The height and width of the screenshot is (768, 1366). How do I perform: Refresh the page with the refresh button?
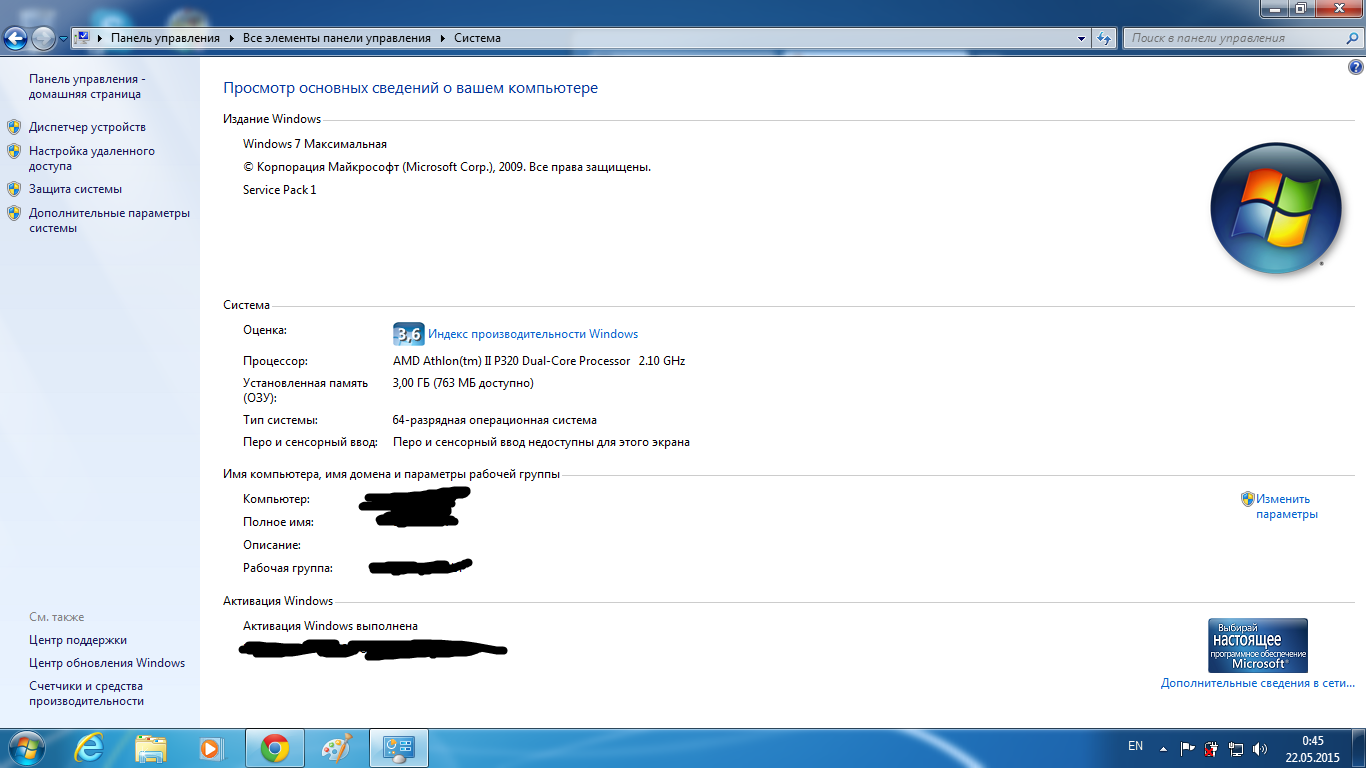tap(1104, 38)
